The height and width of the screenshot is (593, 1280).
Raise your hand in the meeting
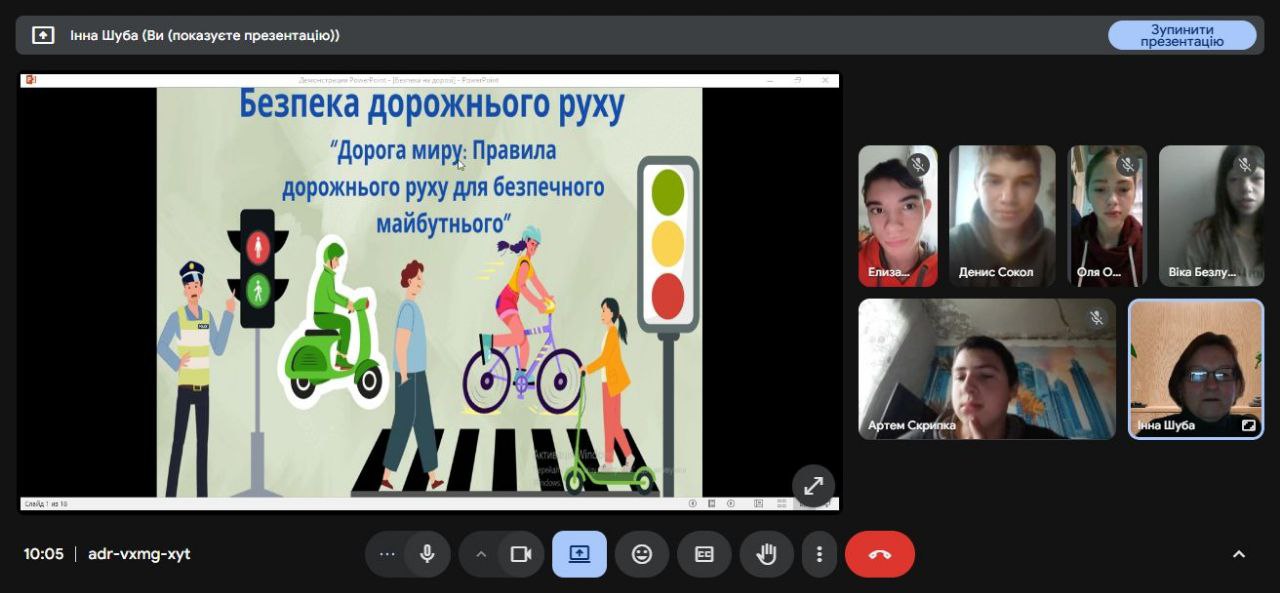[x=766, y=554]
